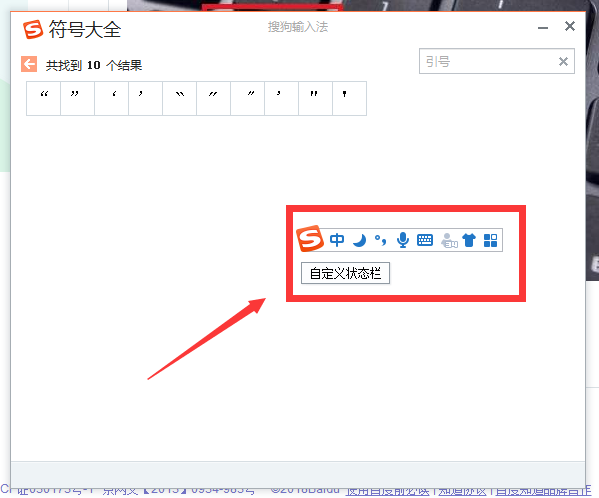
Task: Toggle the Chinese punctuation mode icon
Action: (380, 240)
